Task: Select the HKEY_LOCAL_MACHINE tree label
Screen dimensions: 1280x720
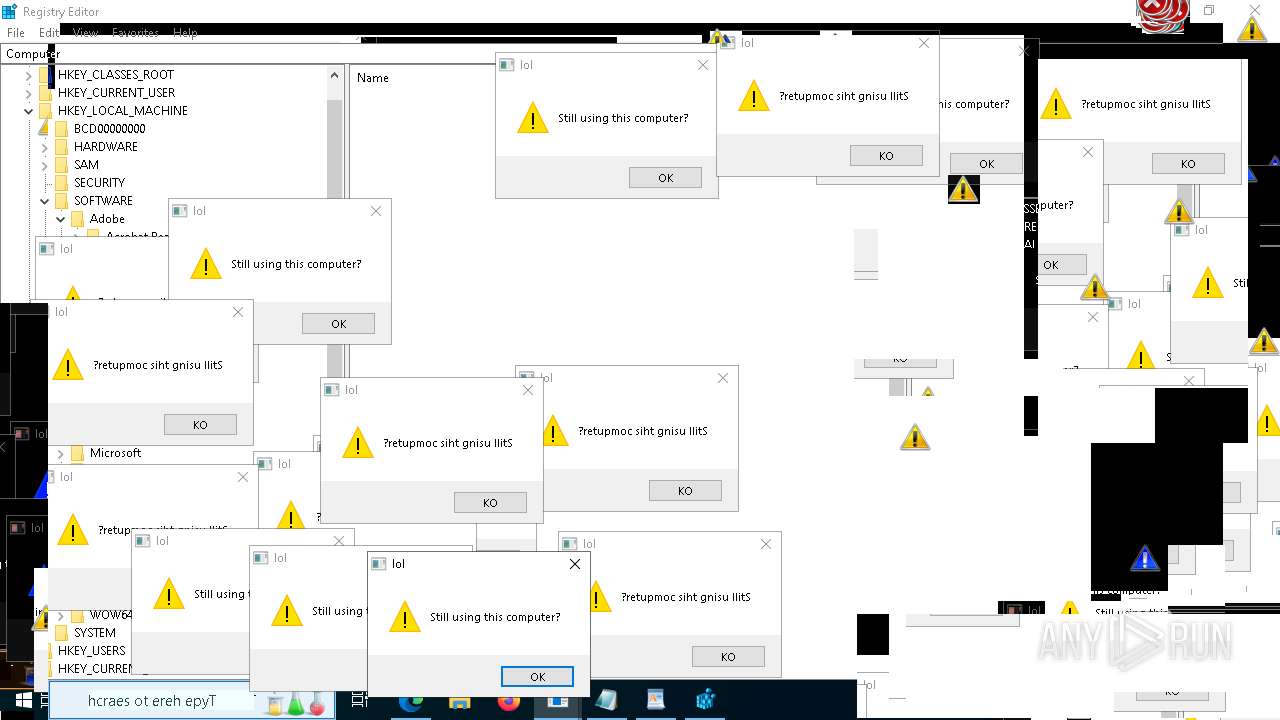Action: point(122,111)
